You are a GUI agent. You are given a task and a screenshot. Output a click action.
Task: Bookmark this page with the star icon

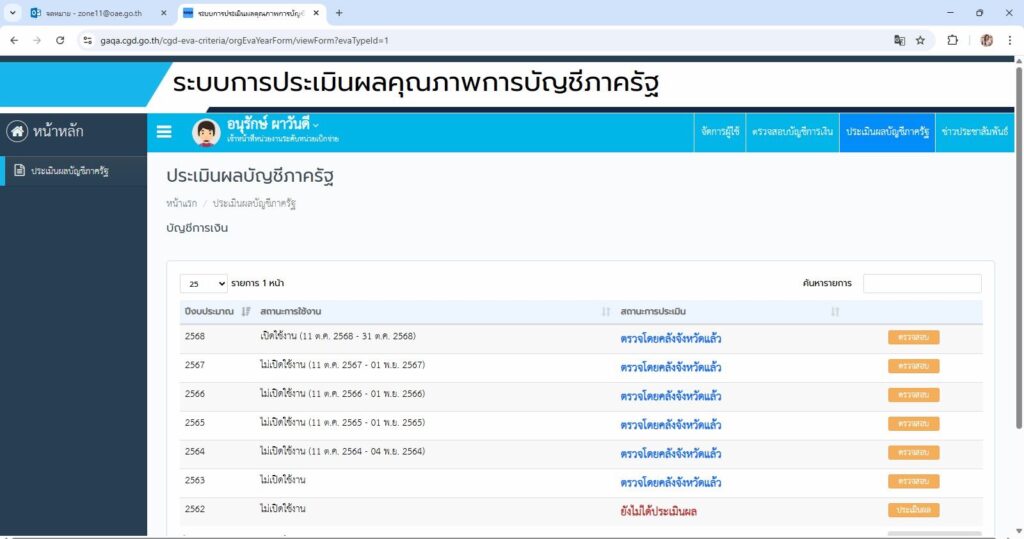(x=920, y=40)
